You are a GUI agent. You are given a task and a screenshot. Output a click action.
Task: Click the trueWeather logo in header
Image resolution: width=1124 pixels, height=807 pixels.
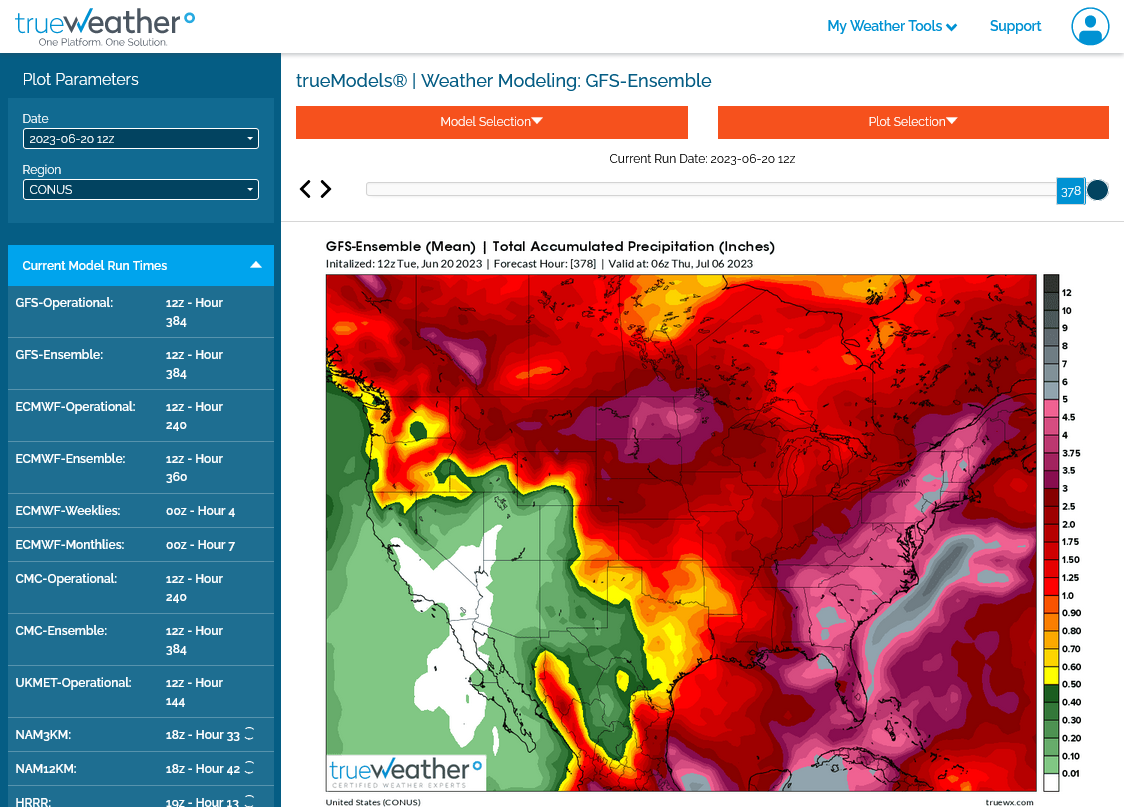105,27
